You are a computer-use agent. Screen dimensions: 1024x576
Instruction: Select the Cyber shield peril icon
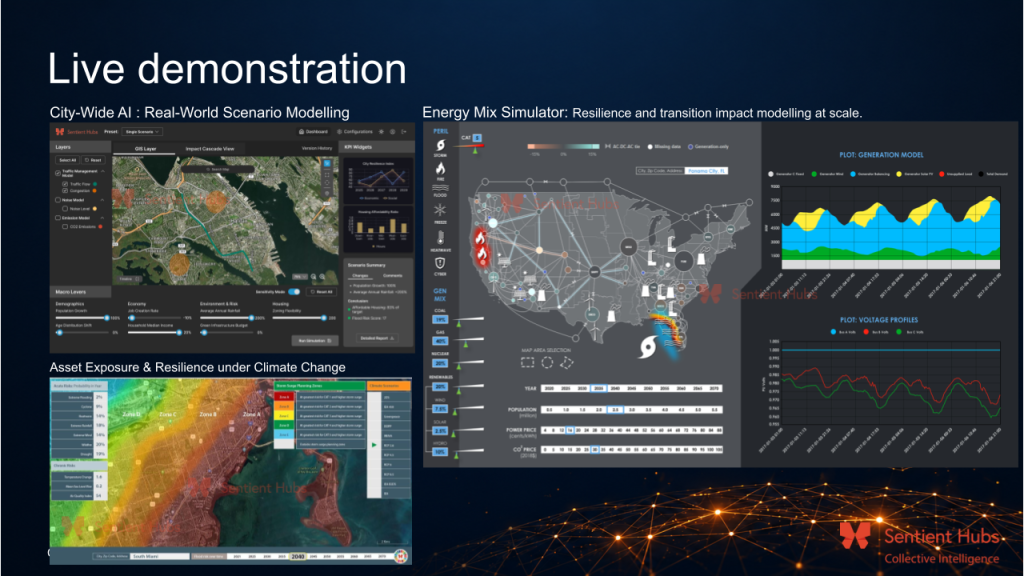tap(440, 263)
